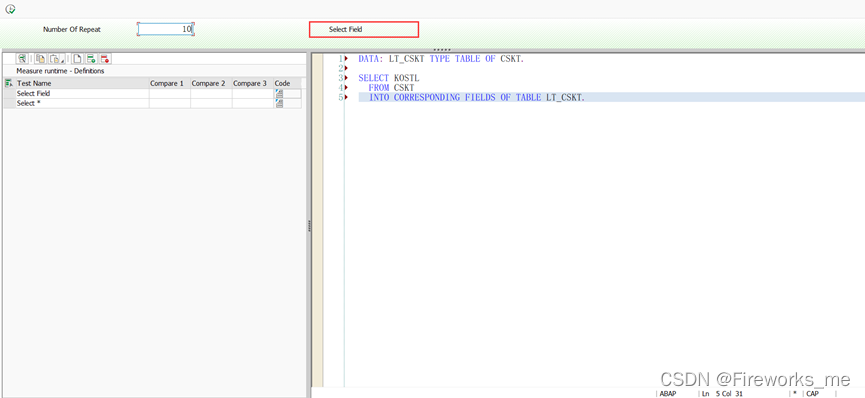The width and height of the screenshot is (865, 398).
Task: Click the Test Name column header
Action: (82, 83)
